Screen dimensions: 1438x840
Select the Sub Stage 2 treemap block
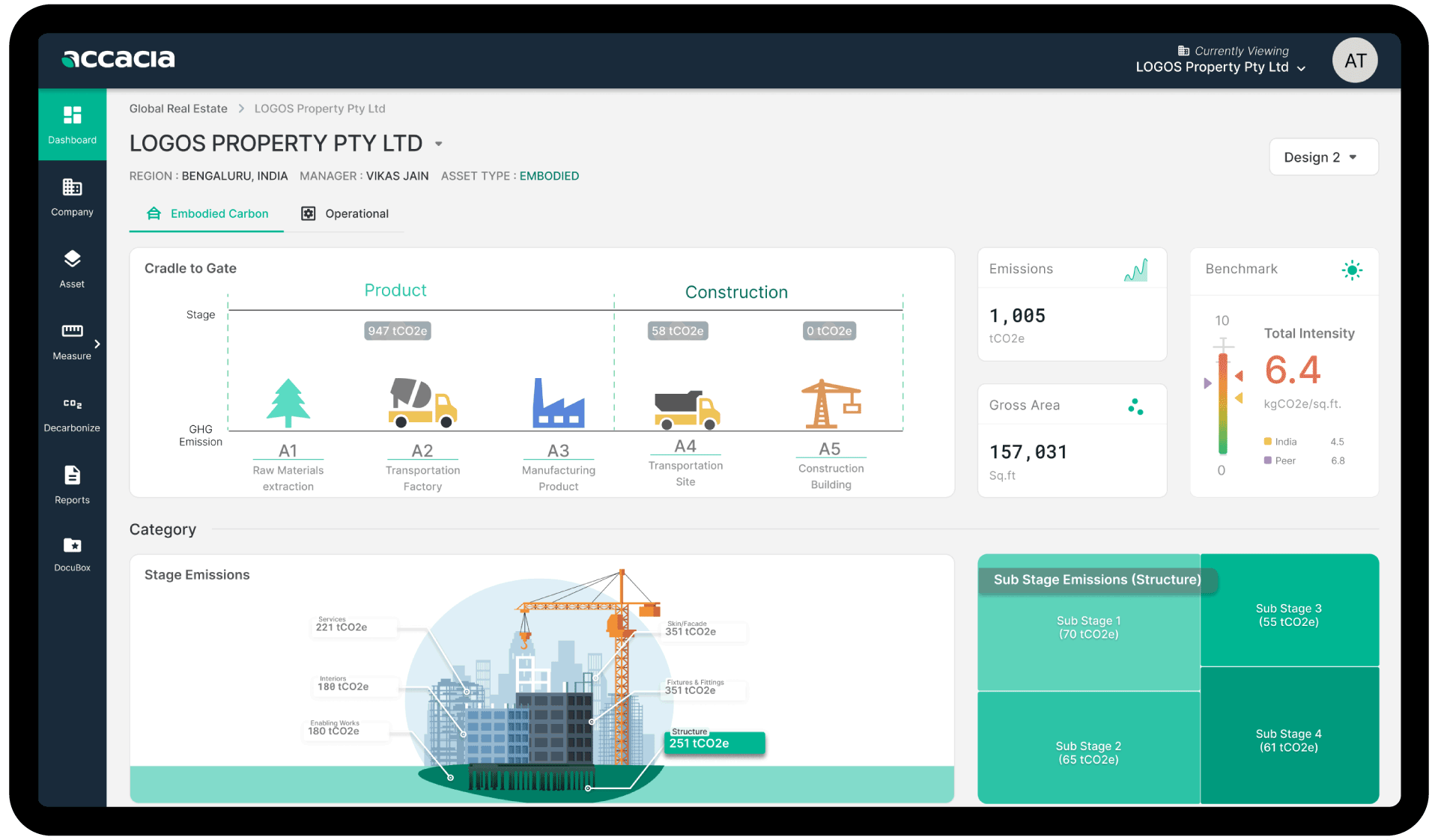[x=1088, y=749]
